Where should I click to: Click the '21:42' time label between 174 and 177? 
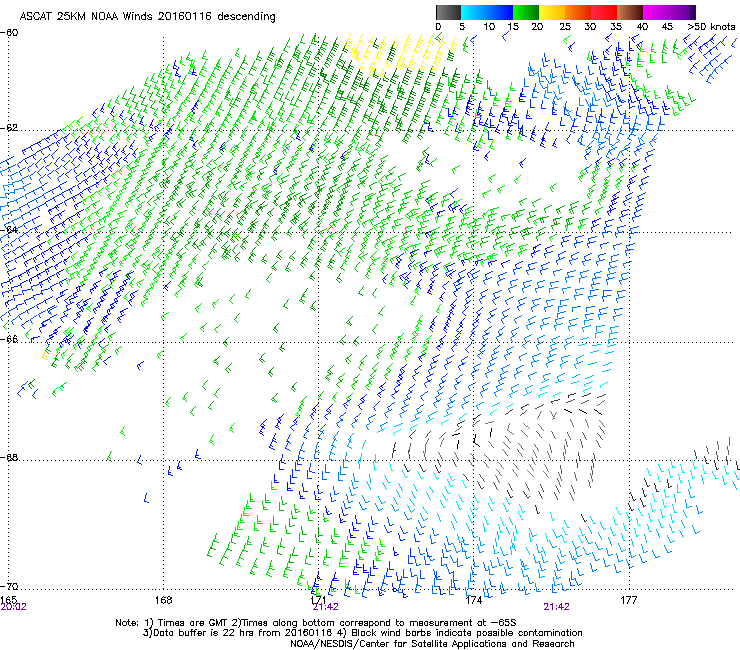click(556, 607)
